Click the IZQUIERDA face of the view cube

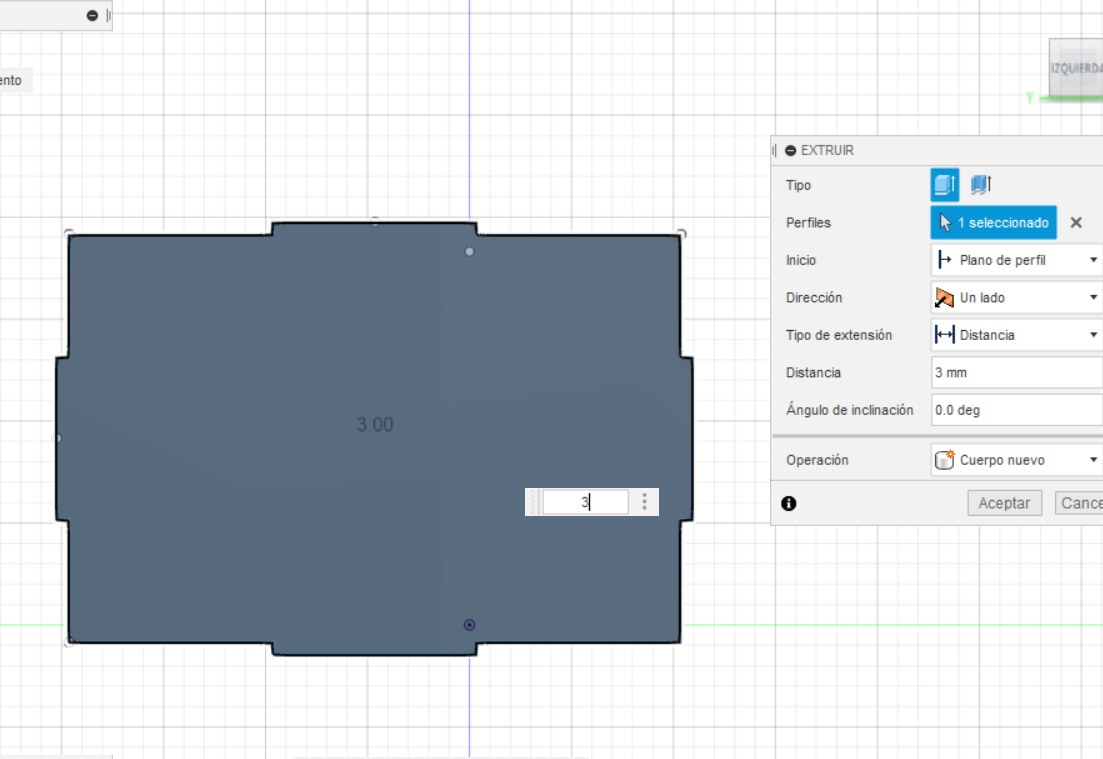[1076, 68]
